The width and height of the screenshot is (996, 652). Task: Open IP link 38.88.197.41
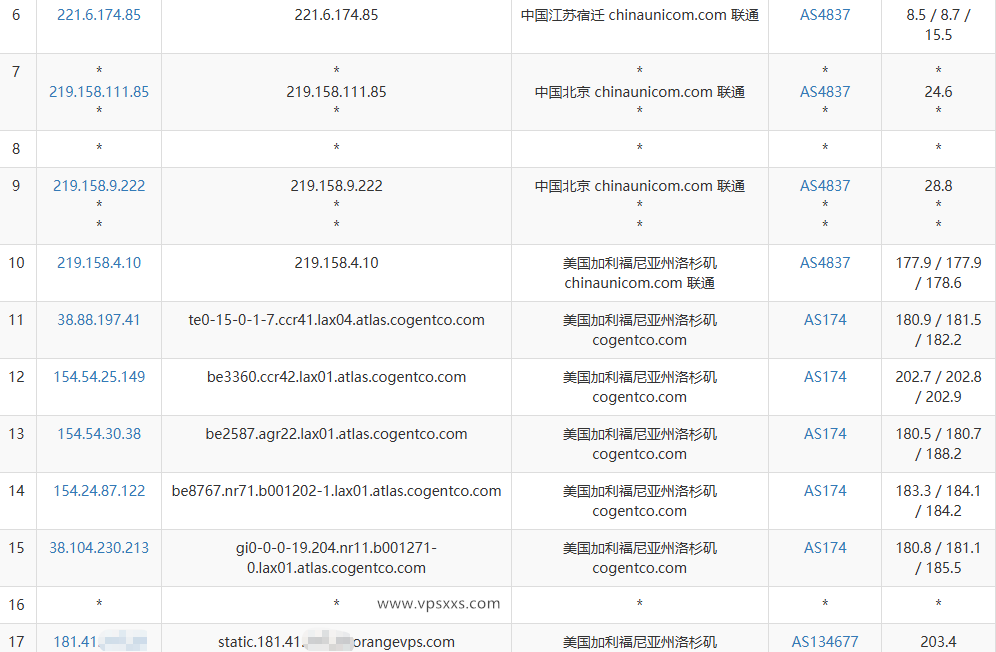pyautogui.click(x=99, y=320)
